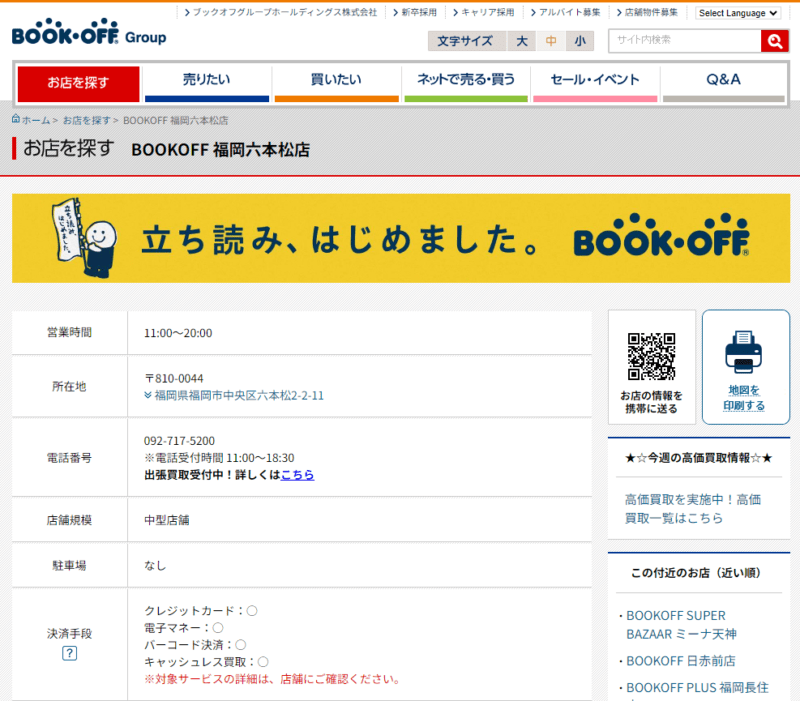This screenshot has width=800, height=701.
Task: Click the BOOKOFF 福岡六本松店 page title
Action: click(x=220, y=150)
